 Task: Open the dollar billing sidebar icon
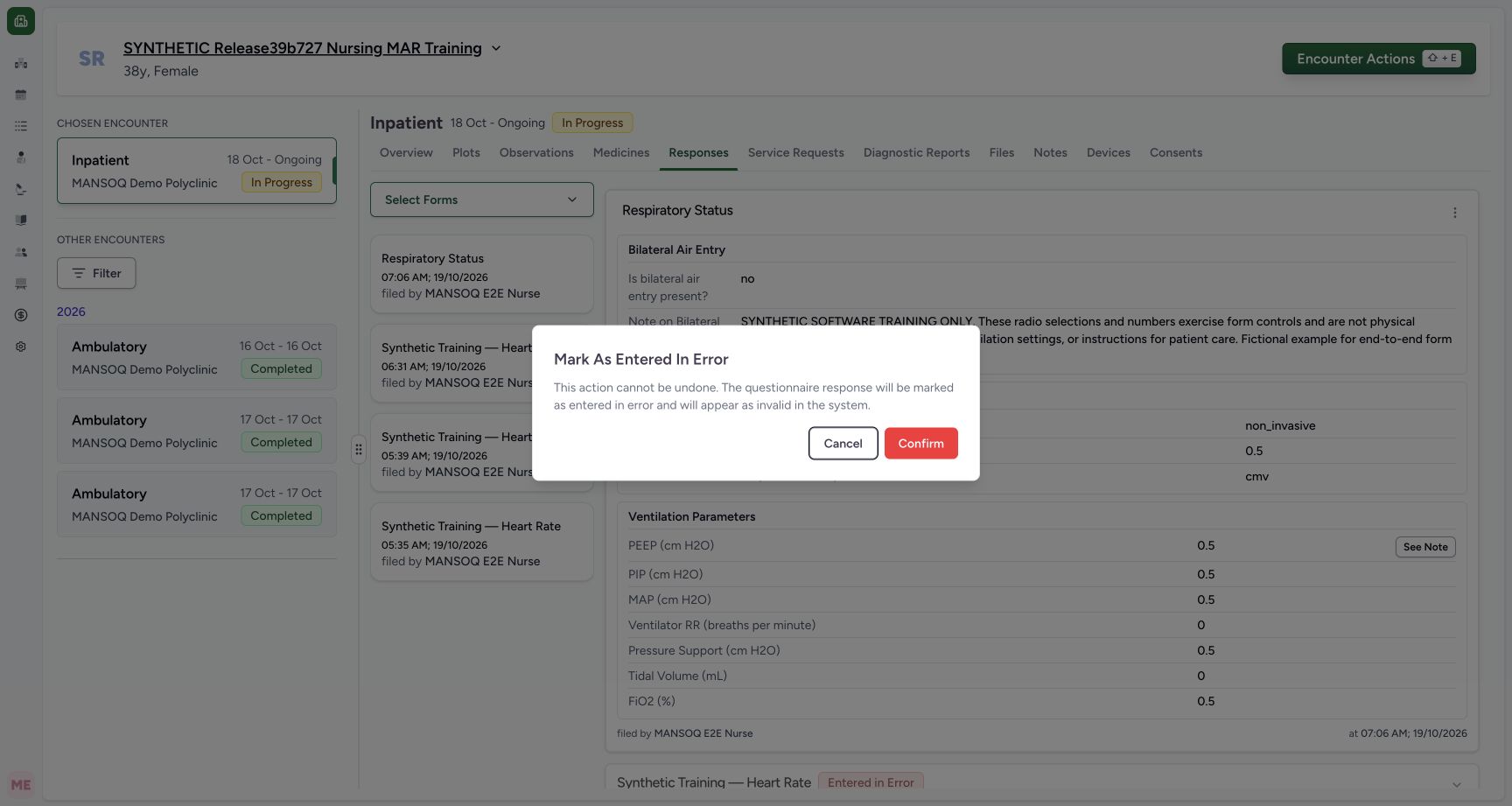point(21,315)
